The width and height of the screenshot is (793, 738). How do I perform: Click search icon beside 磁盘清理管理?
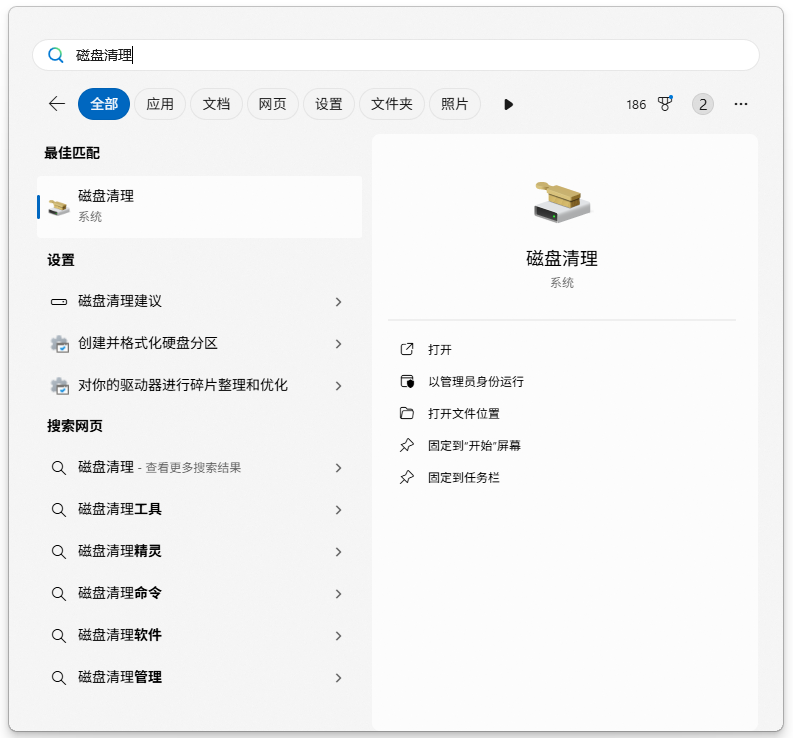59,678
